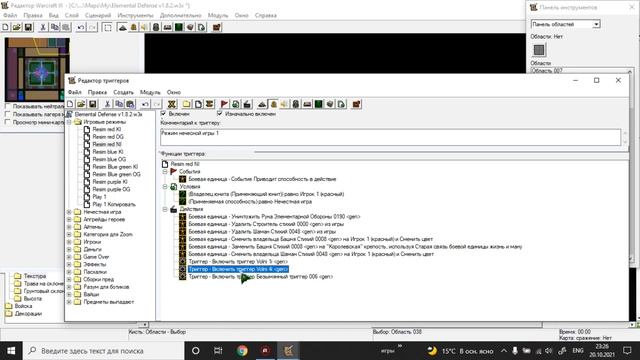Open Test Map icon in Trigger Editor toolbar
640x360 pixels.
(x=356, y=104)
